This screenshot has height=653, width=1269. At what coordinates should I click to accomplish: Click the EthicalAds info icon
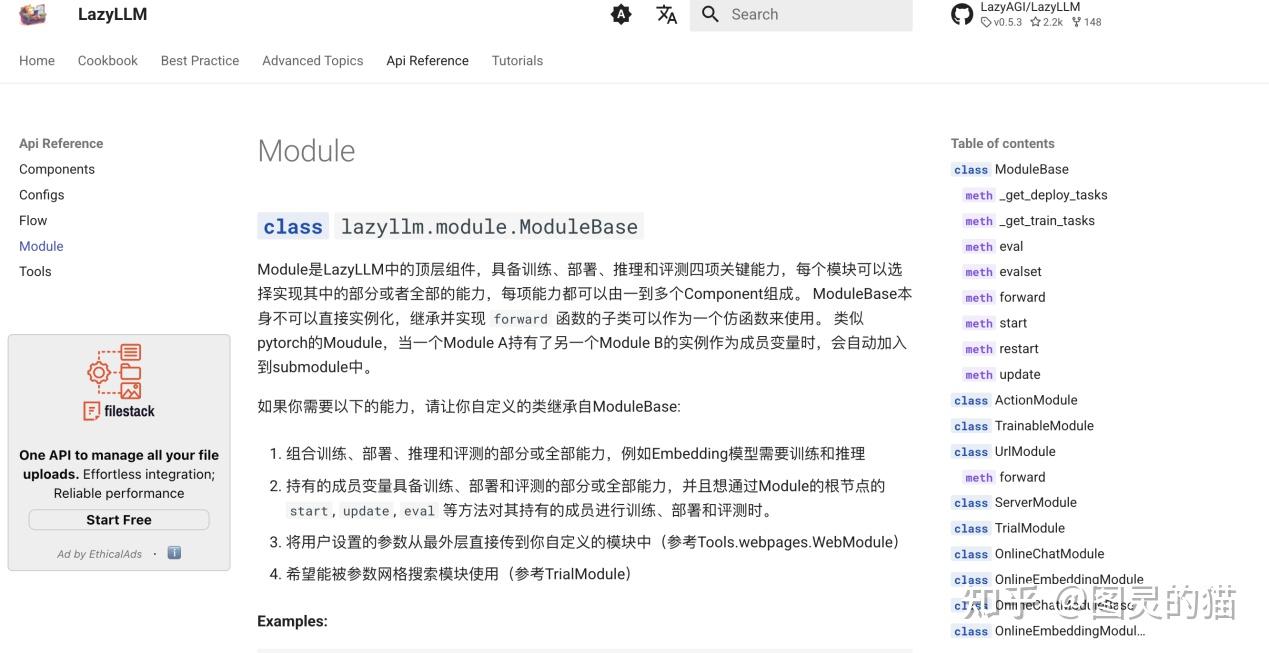click(174, 552)
